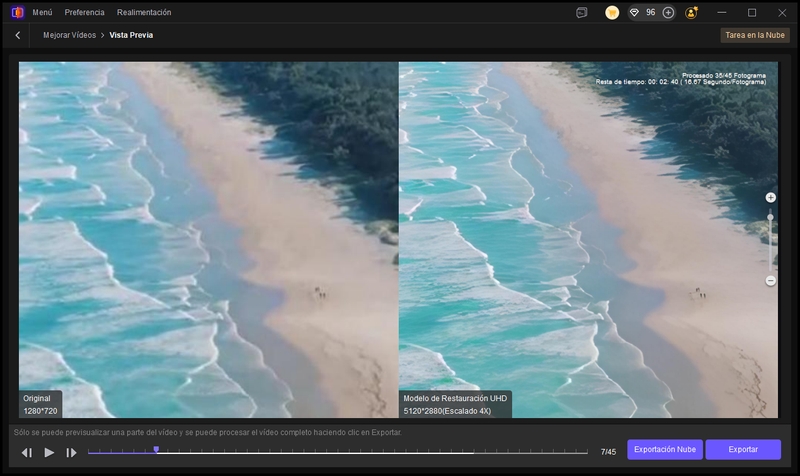The image size is (800, 476).
Task: Add more credits with plus icon
Action: 668,13
